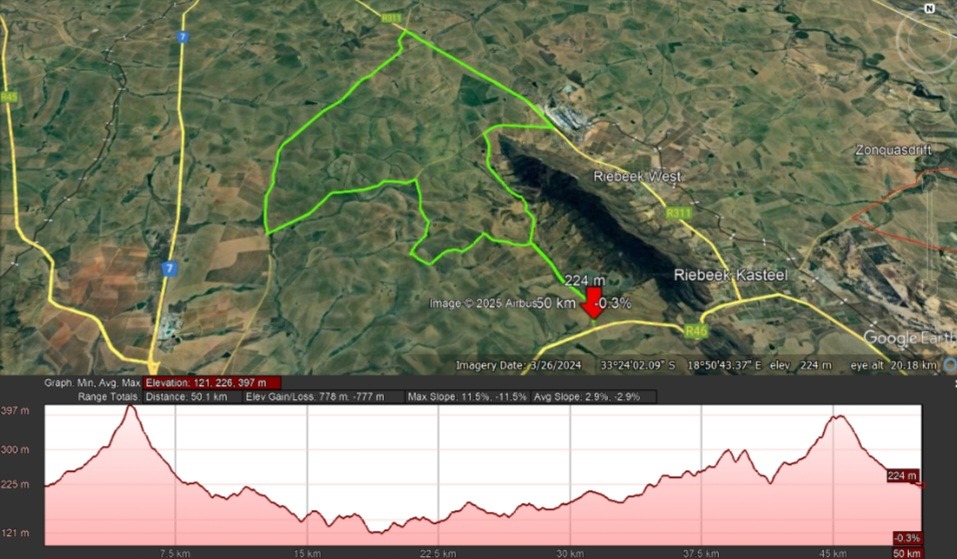Select the Riebeek West place label

pyautogui.click(x=637, y=176)
